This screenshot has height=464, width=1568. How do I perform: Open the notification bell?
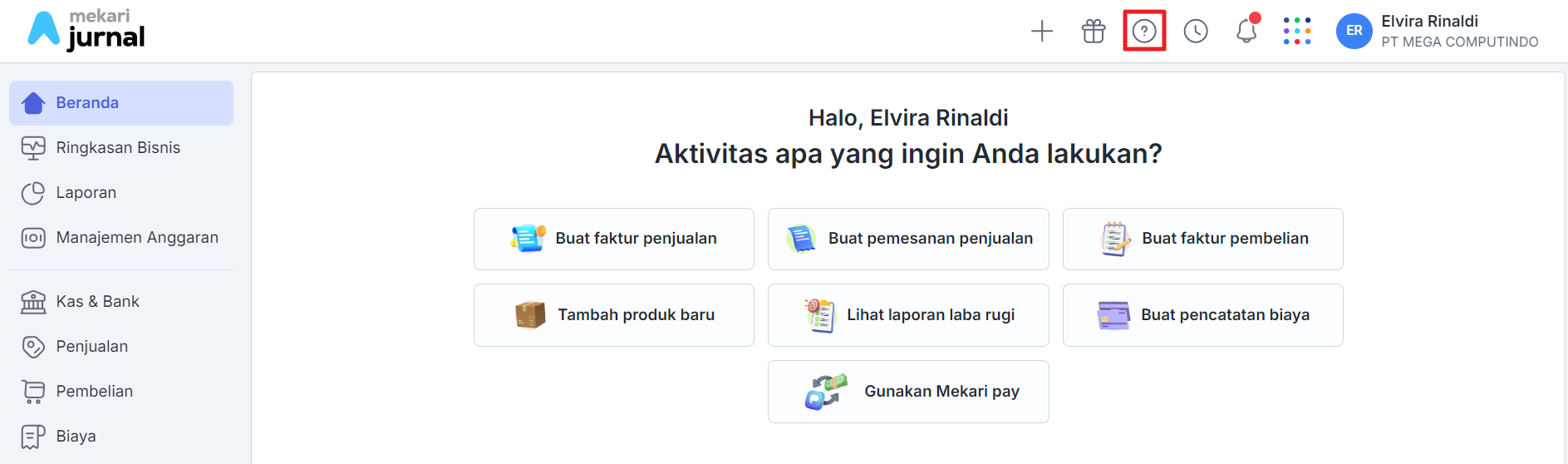[1246, 31]
